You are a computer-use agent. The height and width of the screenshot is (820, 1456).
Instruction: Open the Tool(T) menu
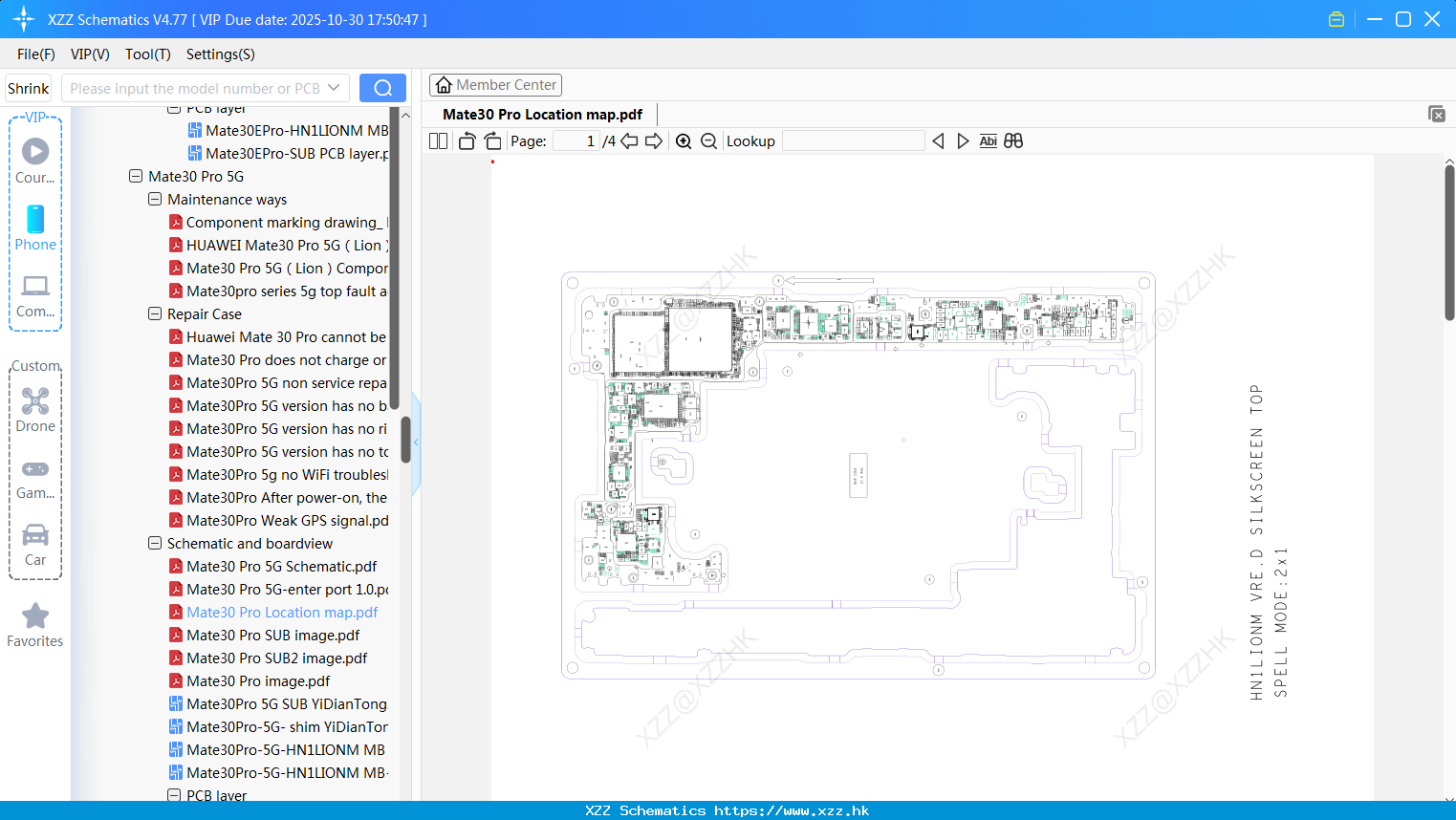point(148,54)
